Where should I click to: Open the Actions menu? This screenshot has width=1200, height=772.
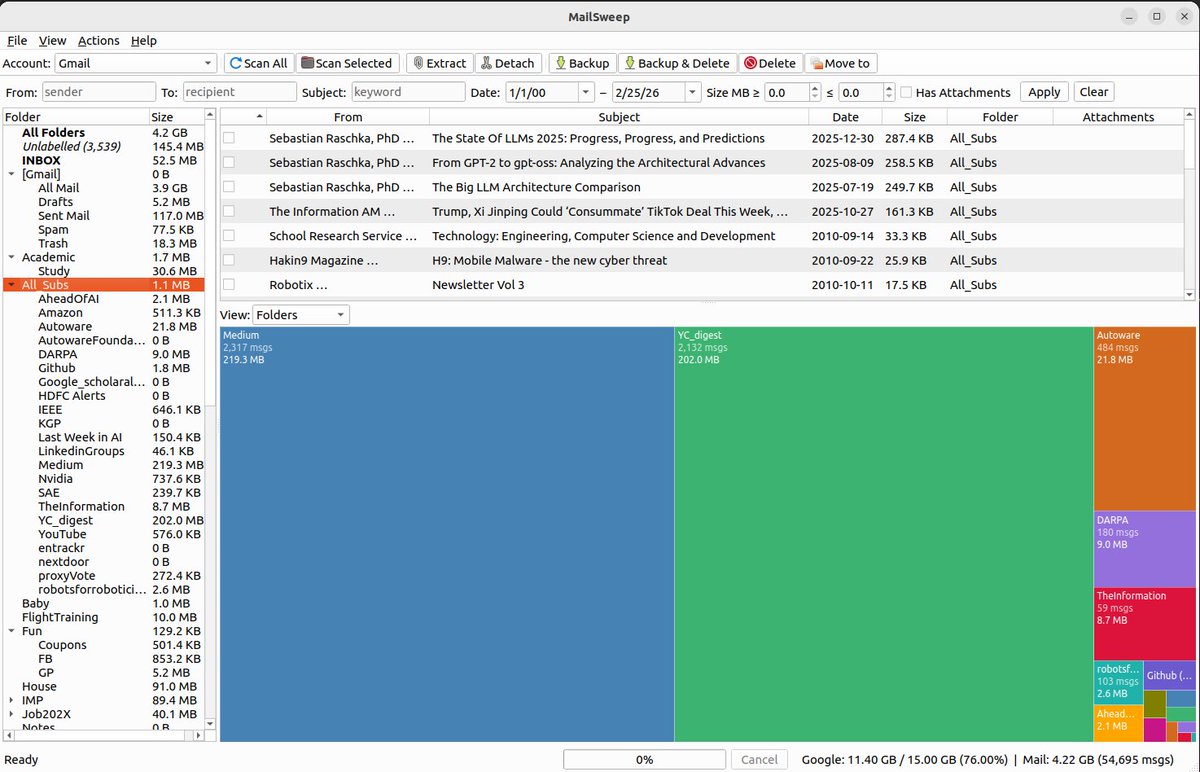tap(98, 41)
